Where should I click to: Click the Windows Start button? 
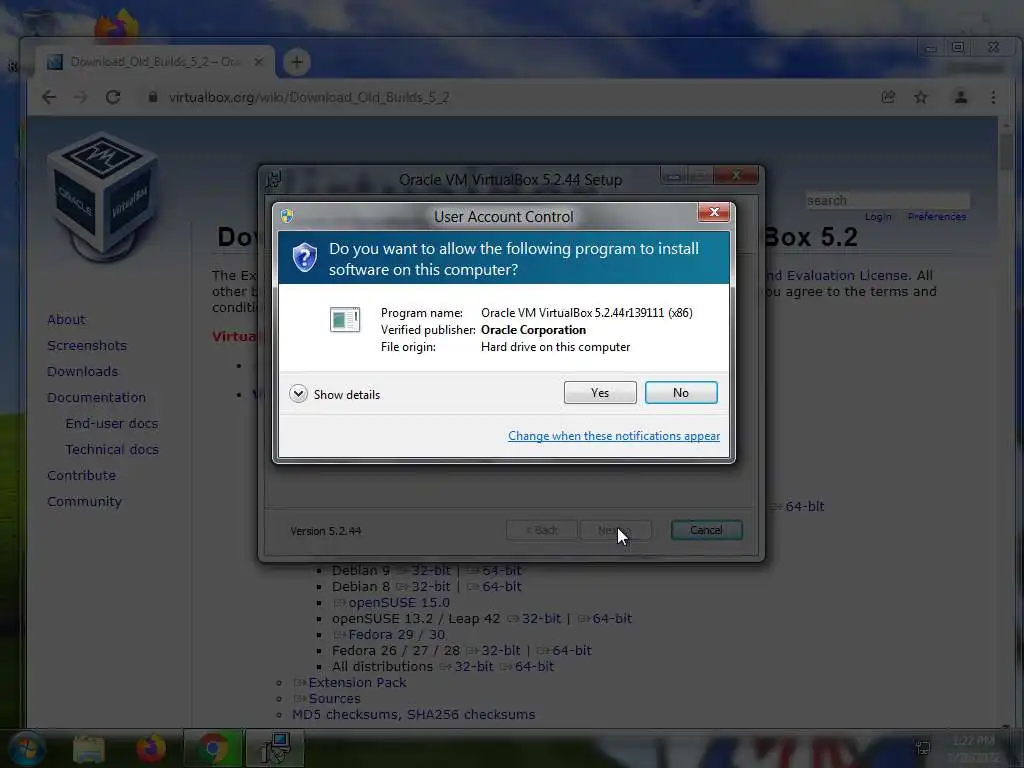pyautogui.click(x=27, y=749)
